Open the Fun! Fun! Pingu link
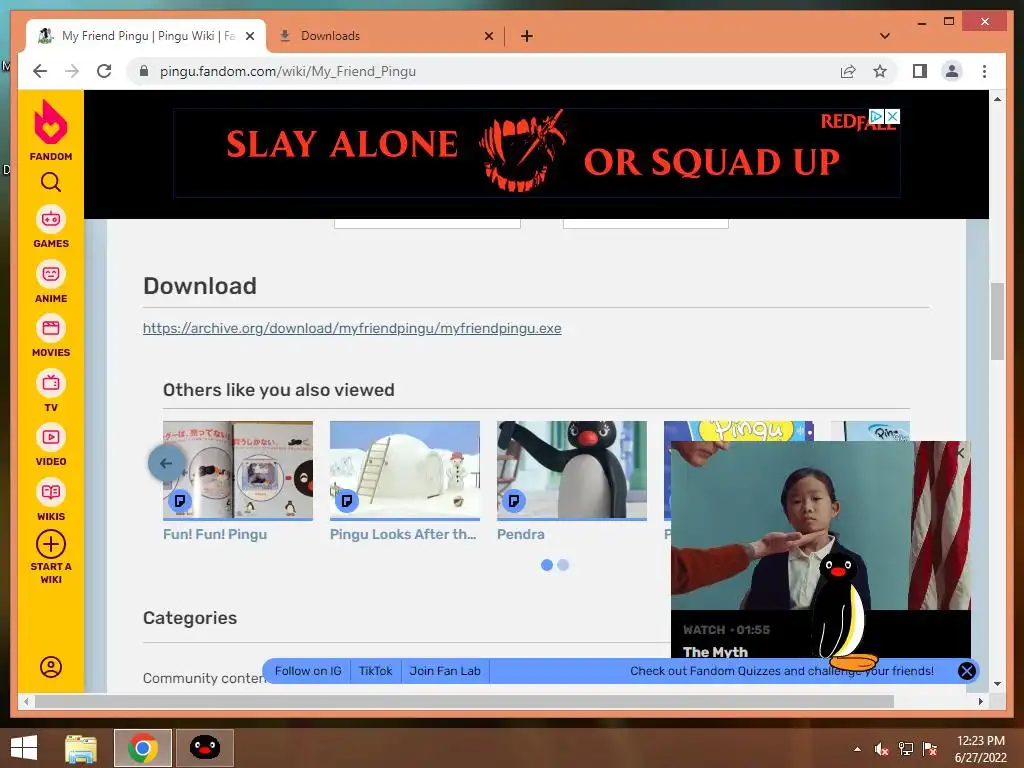Viewport: 1024px width, 768px height. click(x=215, y=534)
